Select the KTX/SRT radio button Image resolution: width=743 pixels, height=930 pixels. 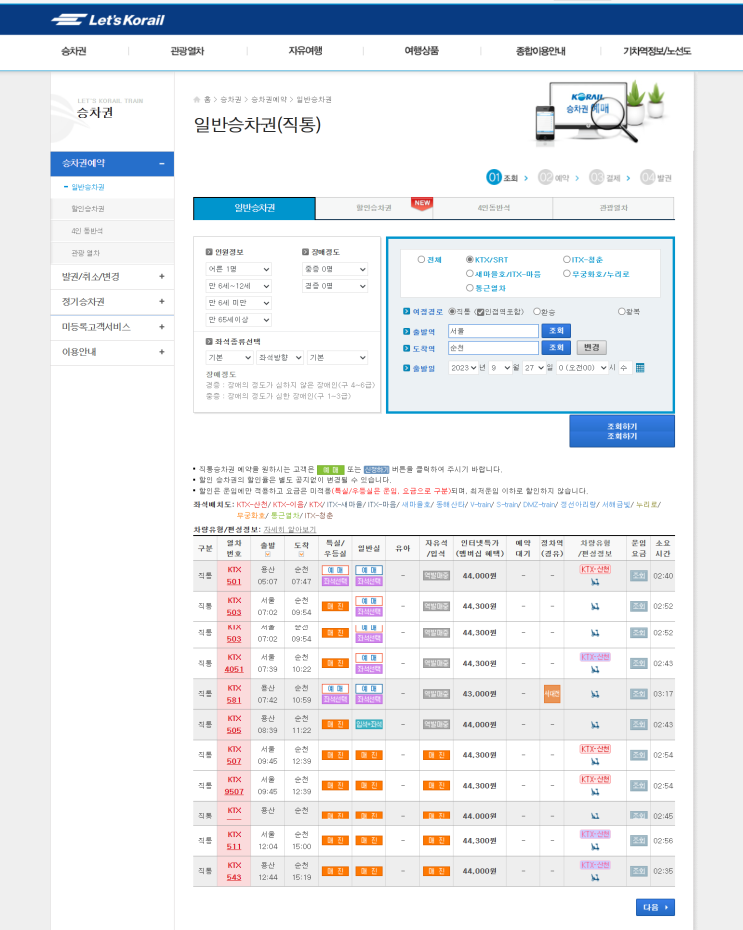point(470,260)
